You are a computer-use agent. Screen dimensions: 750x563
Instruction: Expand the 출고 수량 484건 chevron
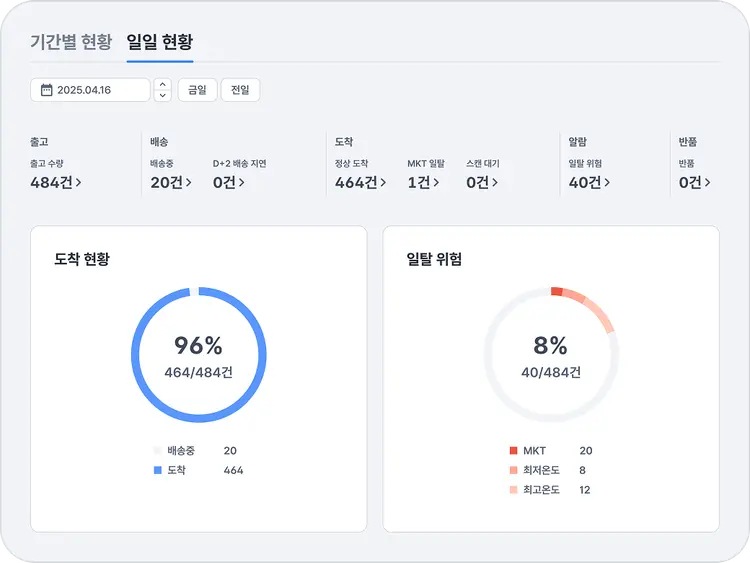click(x=79, y=183)
